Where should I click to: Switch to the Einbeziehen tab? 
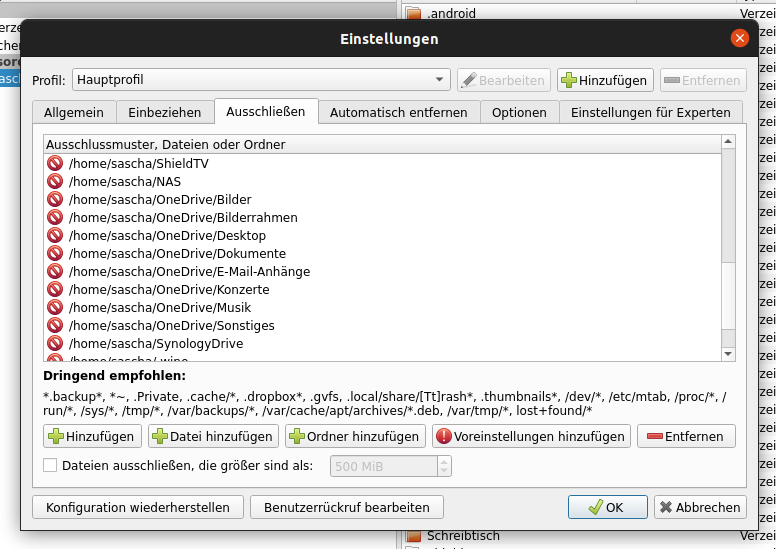[165, 112]
